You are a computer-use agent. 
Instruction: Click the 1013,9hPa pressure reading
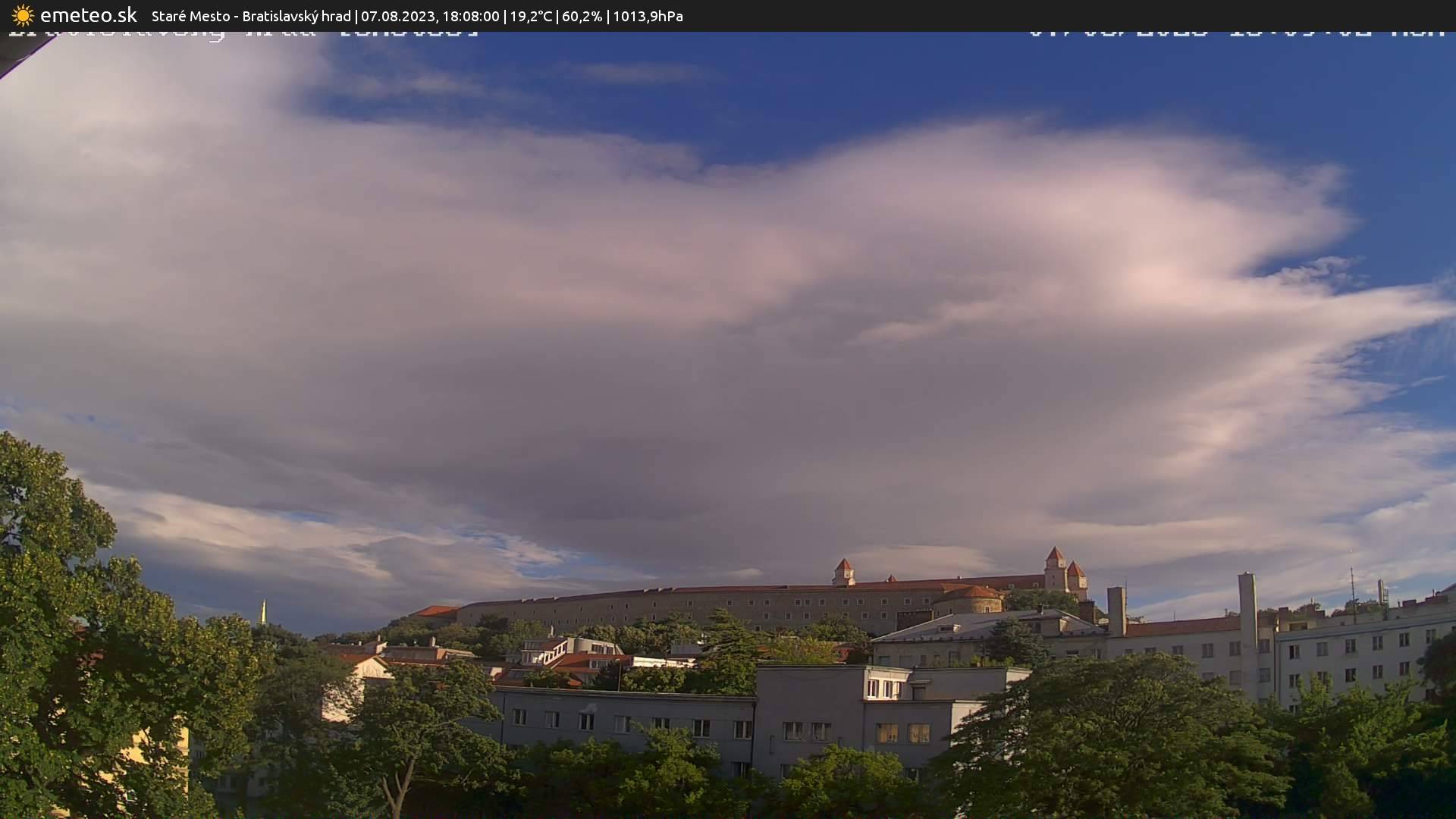648,16
